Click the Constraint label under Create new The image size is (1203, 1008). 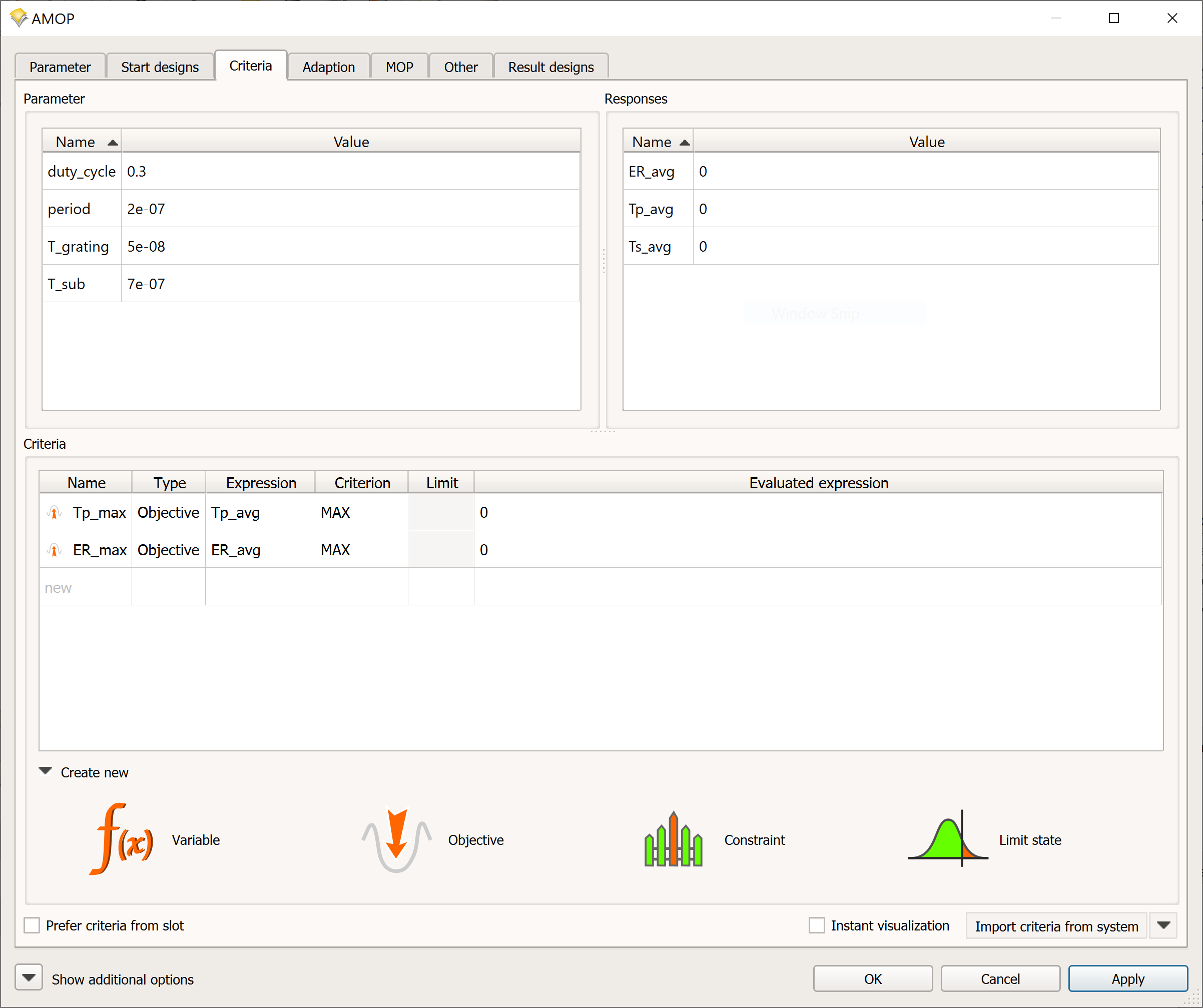[755, 840]
